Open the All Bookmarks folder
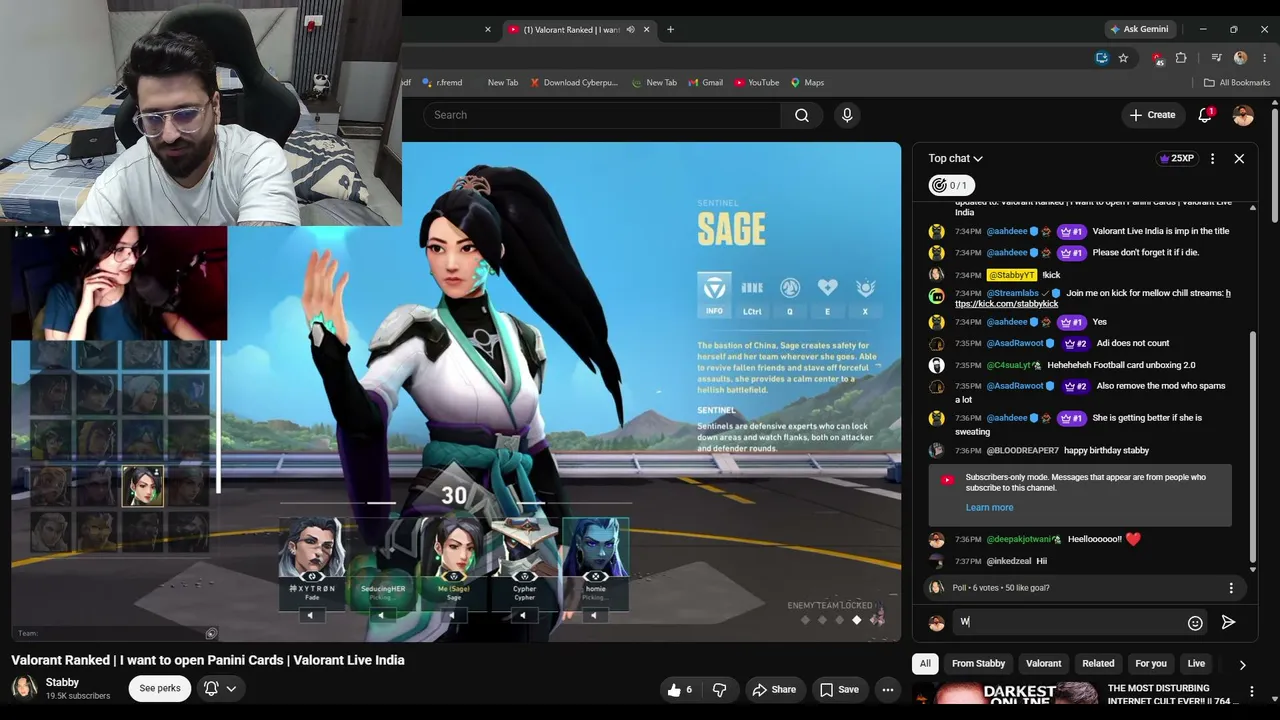 1237,83
